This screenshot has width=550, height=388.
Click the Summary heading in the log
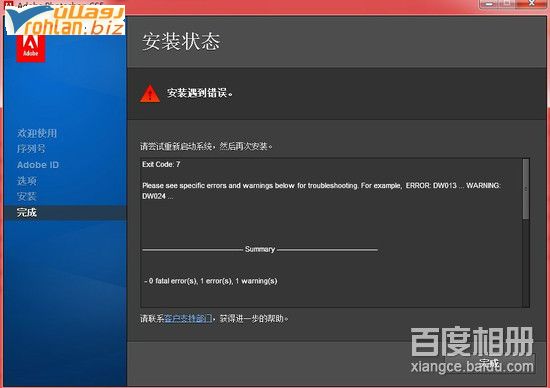coord(260,249)
